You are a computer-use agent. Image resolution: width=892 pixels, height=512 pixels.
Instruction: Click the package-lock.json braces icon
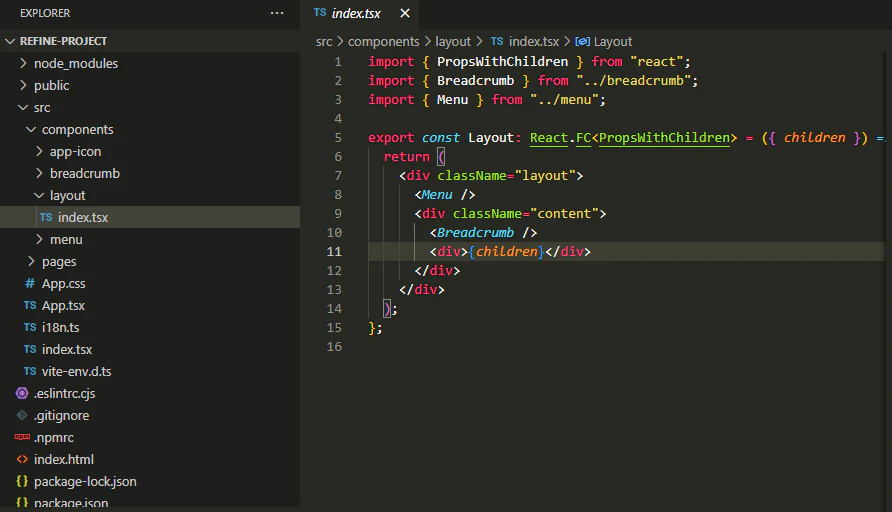[22, 481]
